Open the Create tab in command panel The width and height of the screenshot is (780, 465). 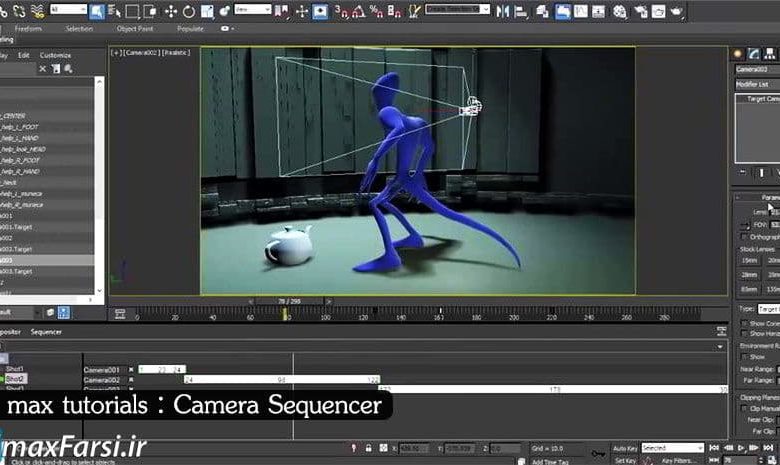tap(738, 54)
